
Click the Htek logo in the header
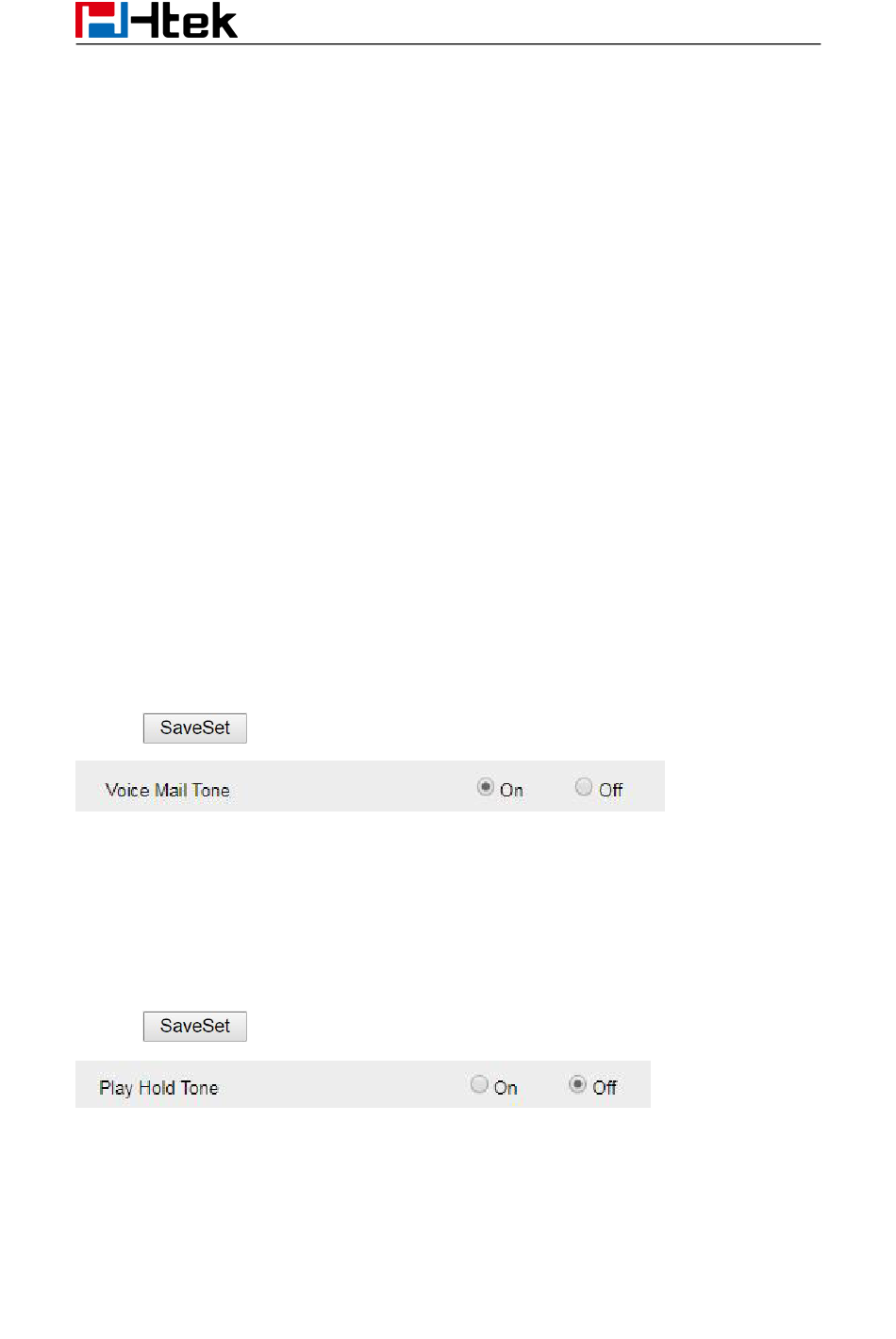[x=157, y=21]
